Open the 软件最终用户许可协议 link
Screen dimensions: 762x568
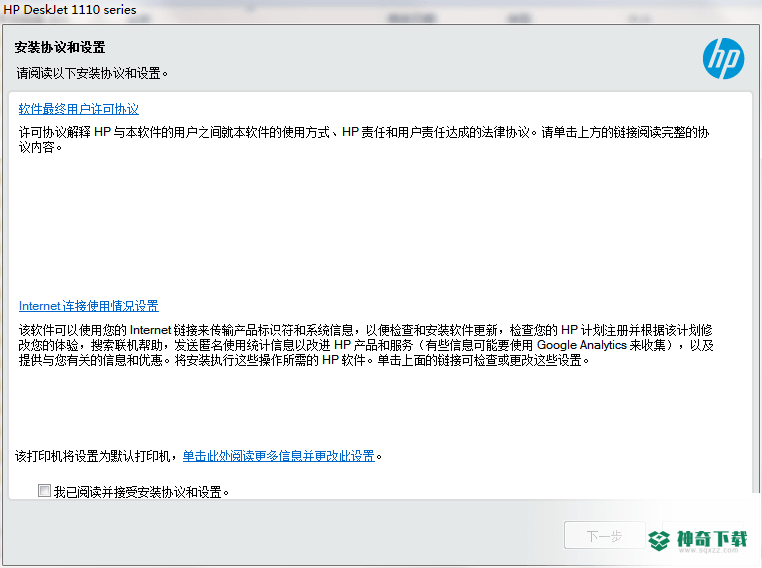coord(79,109)
